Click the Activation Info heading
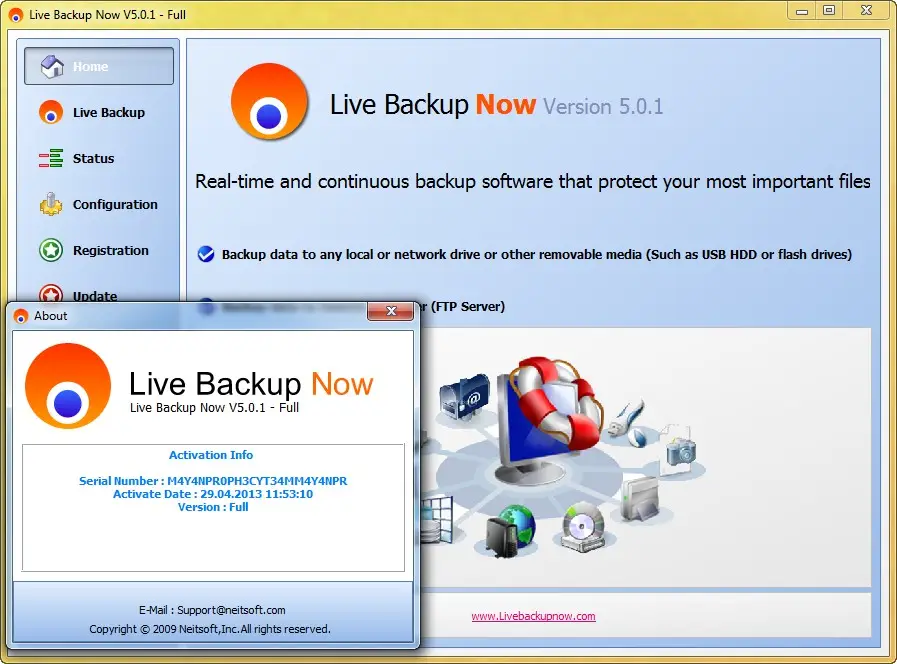Viewport: 897px width, 664px height. [x=211, y=455]
